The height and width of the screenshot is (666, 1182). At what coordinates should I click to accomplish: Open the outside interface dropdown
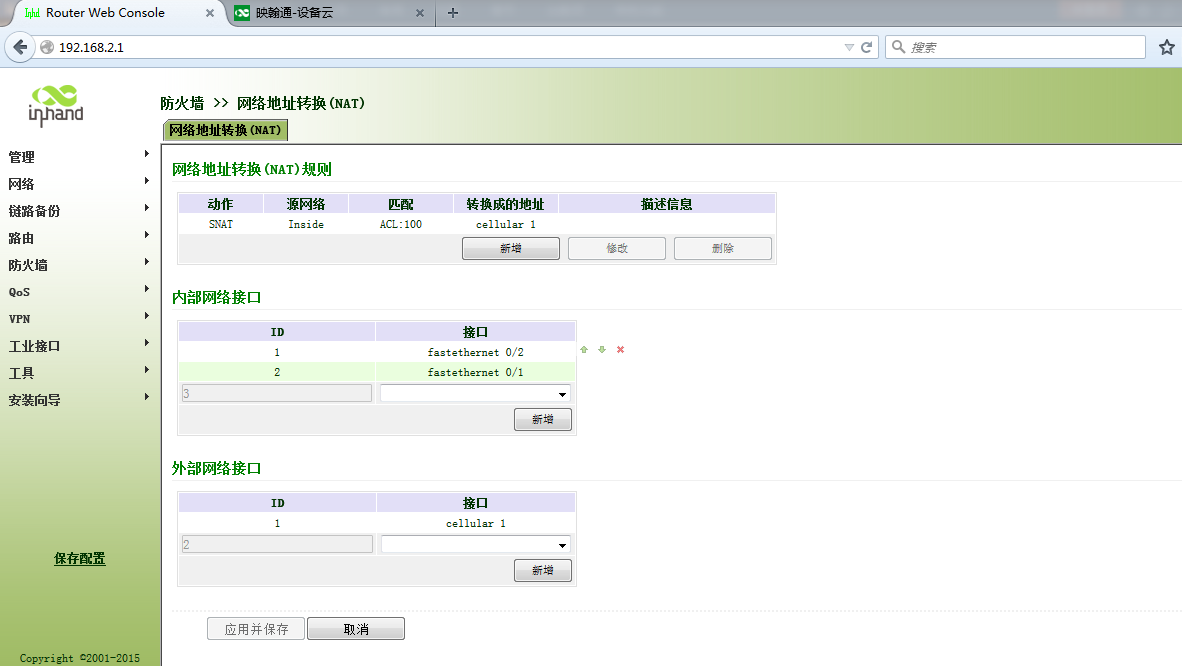click(x=475, y=545)
